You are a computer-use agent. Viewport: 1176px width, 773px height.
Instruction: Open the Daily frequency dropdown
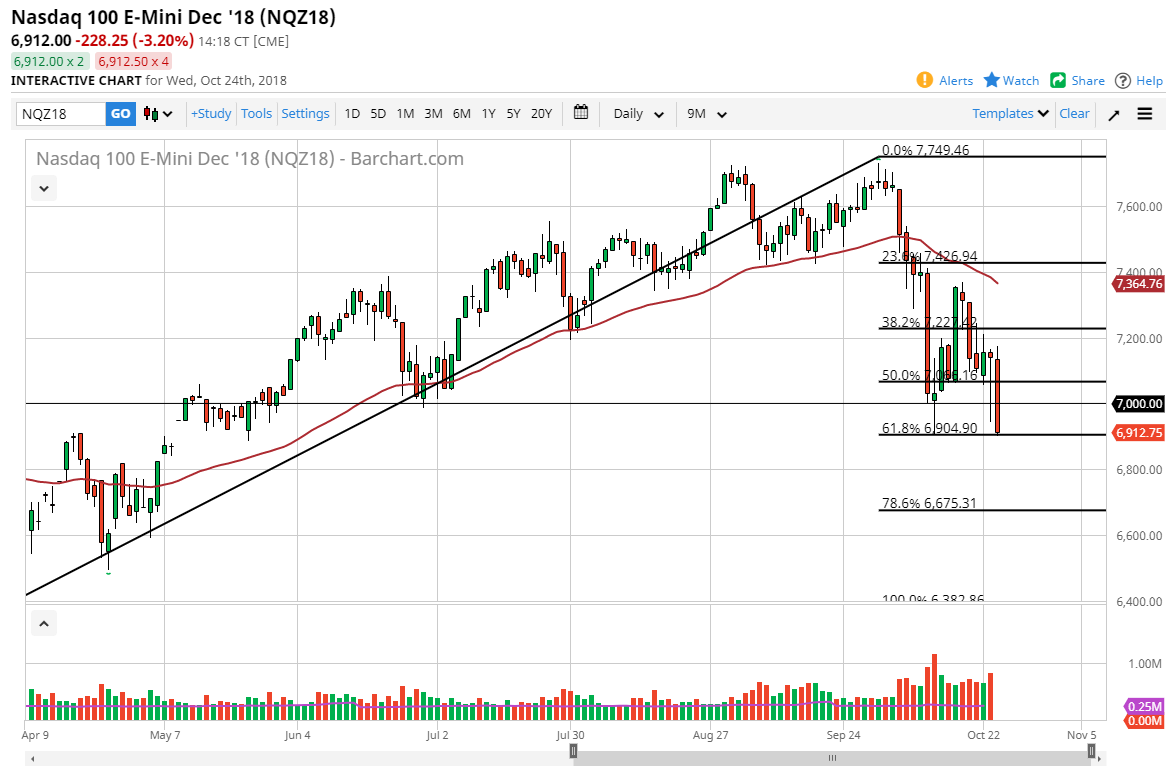(x=637, y=114)
